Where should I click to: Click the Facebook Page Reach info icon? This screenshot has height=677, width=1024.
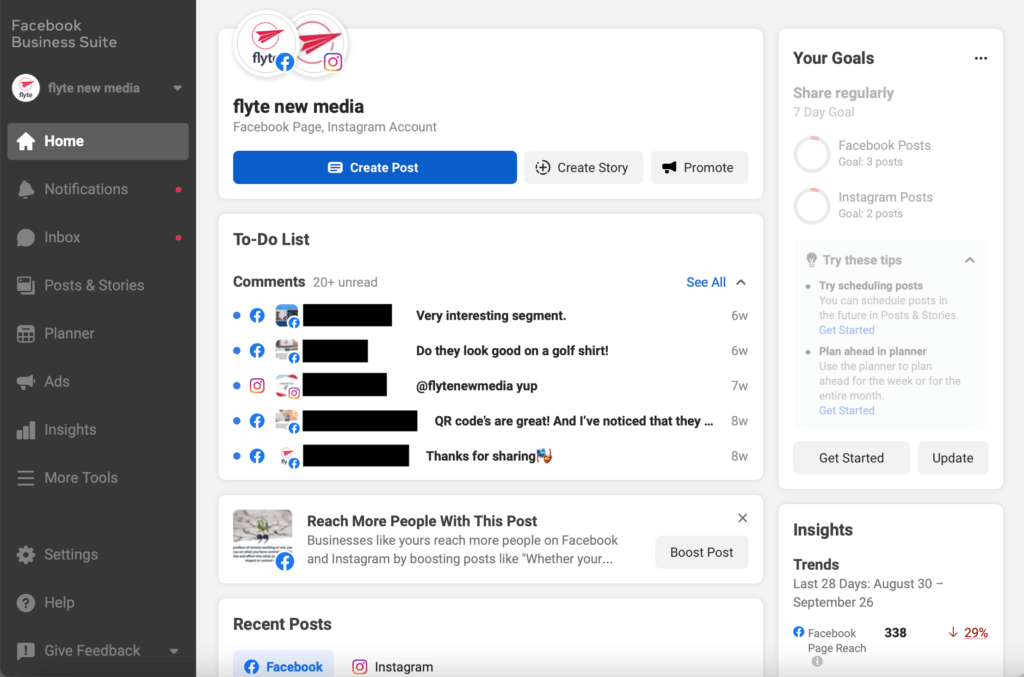pyautogui.click(x=817, y=661)
